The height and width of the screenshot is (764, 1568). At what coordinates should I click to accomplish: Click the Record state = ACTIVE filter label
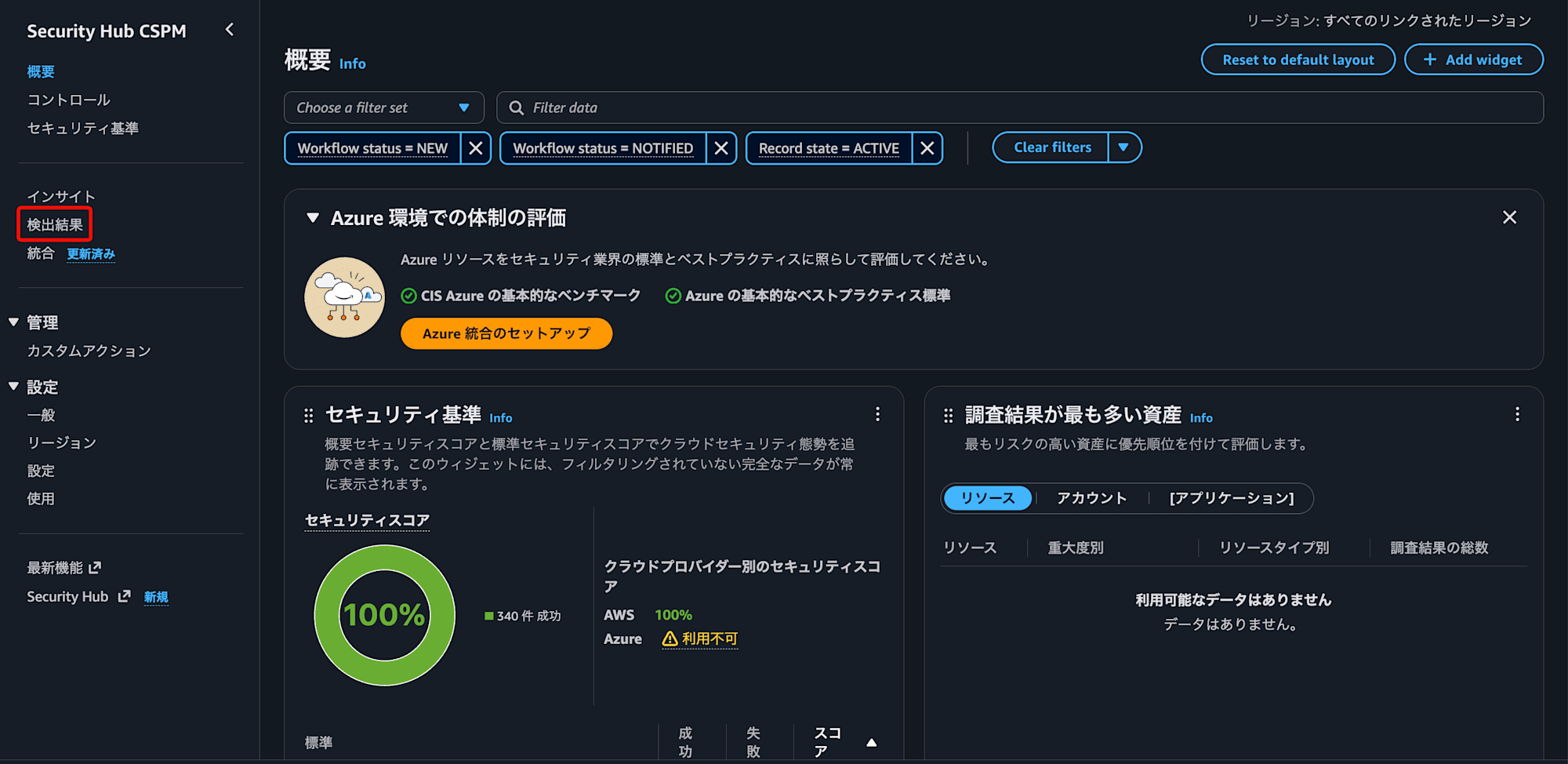click(829, 148)
